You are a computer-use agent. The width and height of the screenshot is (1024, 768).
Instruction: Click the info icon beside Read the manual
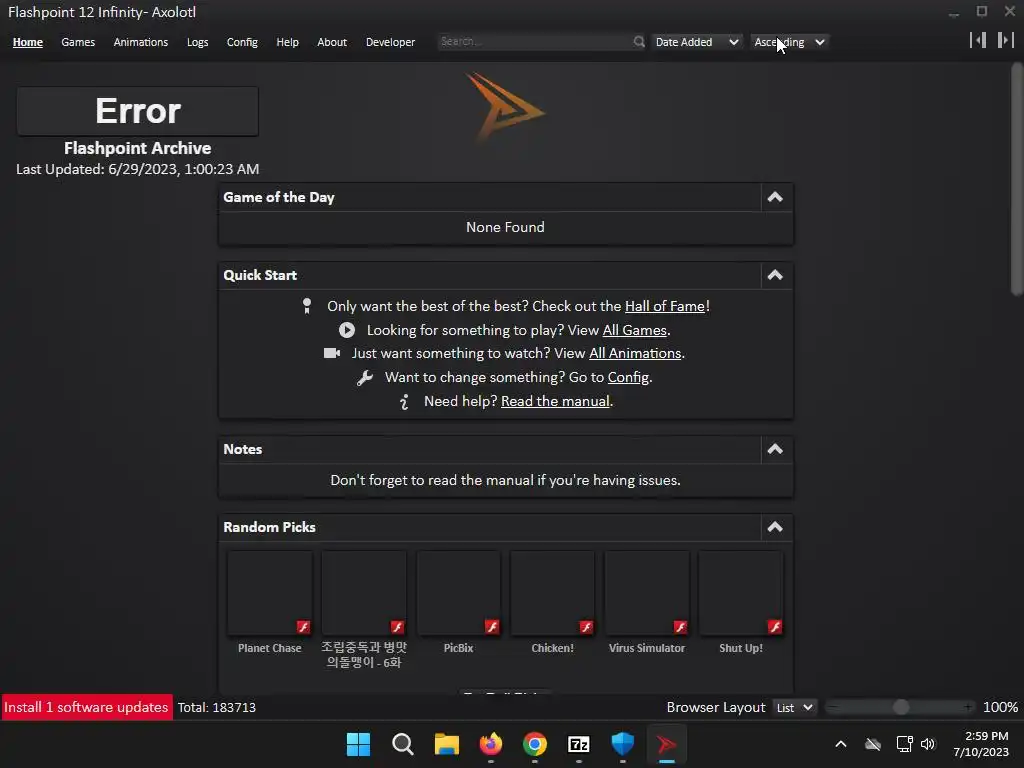click(x=404, y=402)
